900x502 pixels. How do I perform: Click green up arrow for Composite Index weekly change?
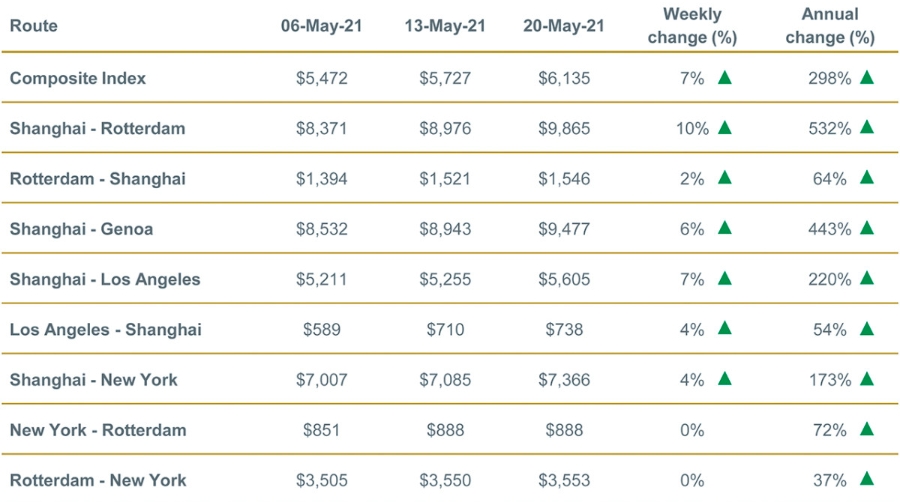point(725,77)
